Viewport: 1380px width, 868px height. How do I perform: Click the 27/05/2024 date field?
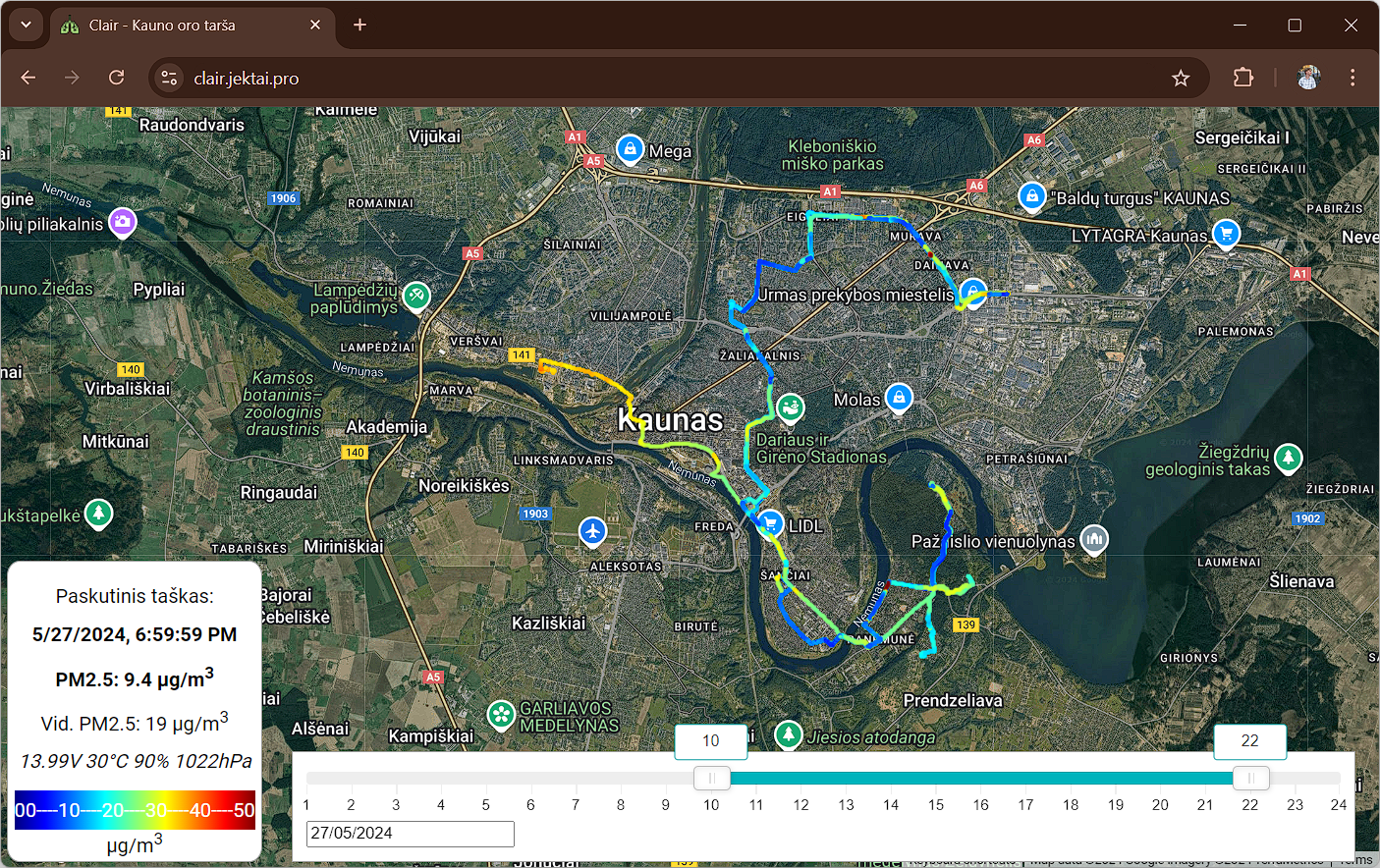tap(410, 834)
